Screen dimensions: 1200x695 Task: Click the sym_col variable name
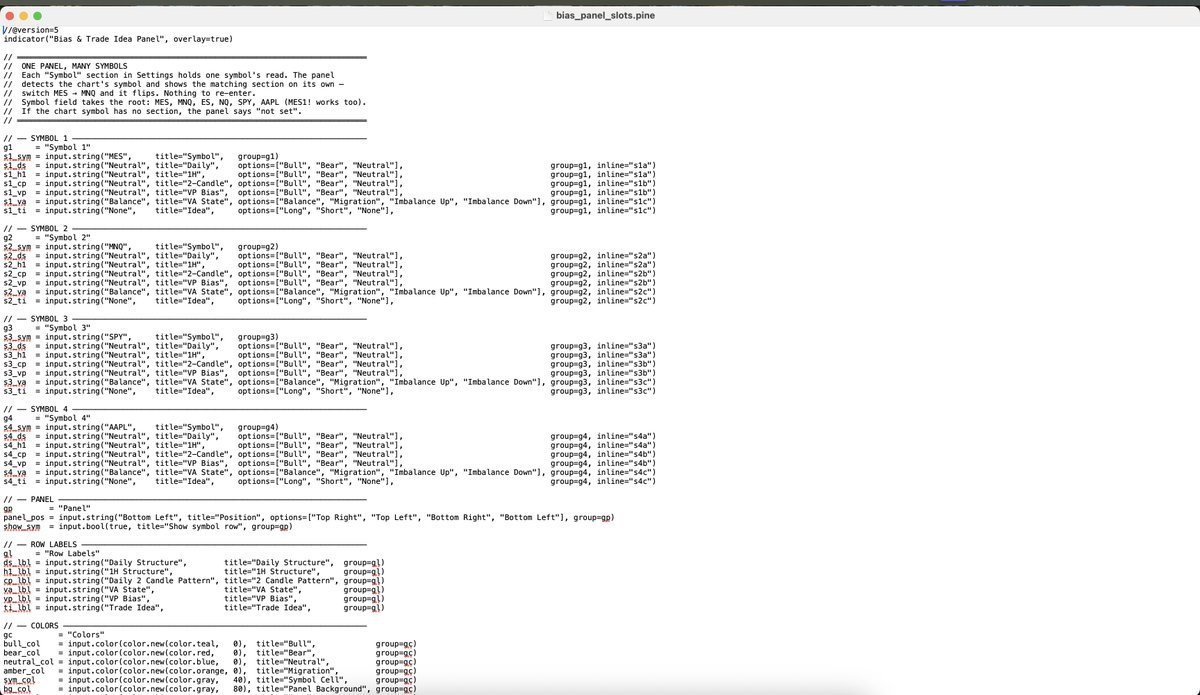click(20, 680)
